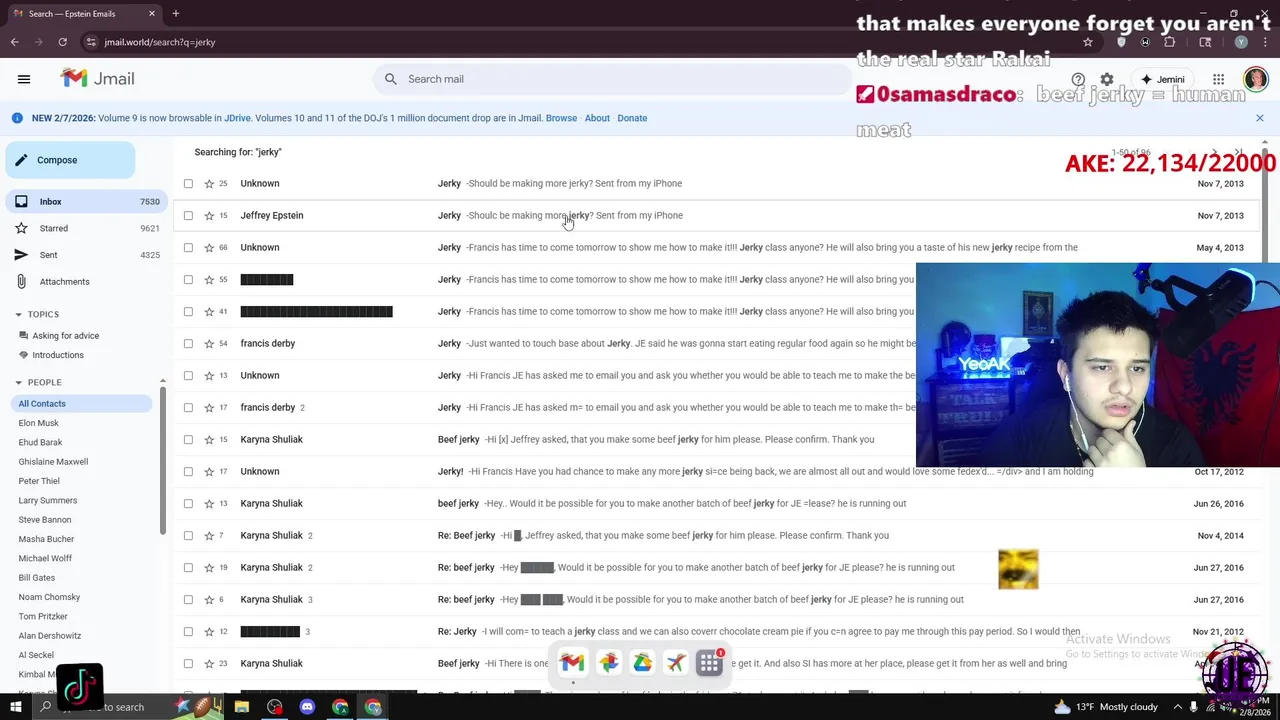Filter by contact Ghislaine Maxwell

click(x=53, y=462)
